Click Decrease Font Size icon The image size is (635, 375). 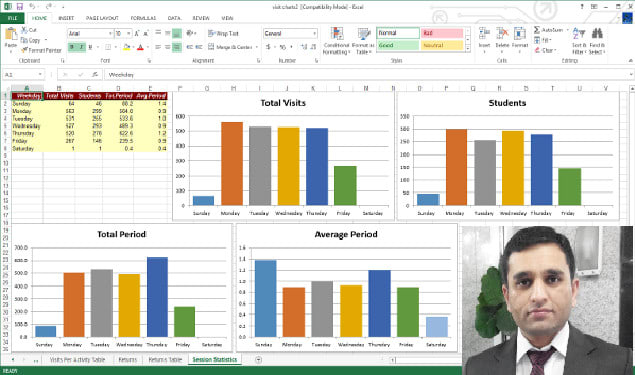point(145,33)
